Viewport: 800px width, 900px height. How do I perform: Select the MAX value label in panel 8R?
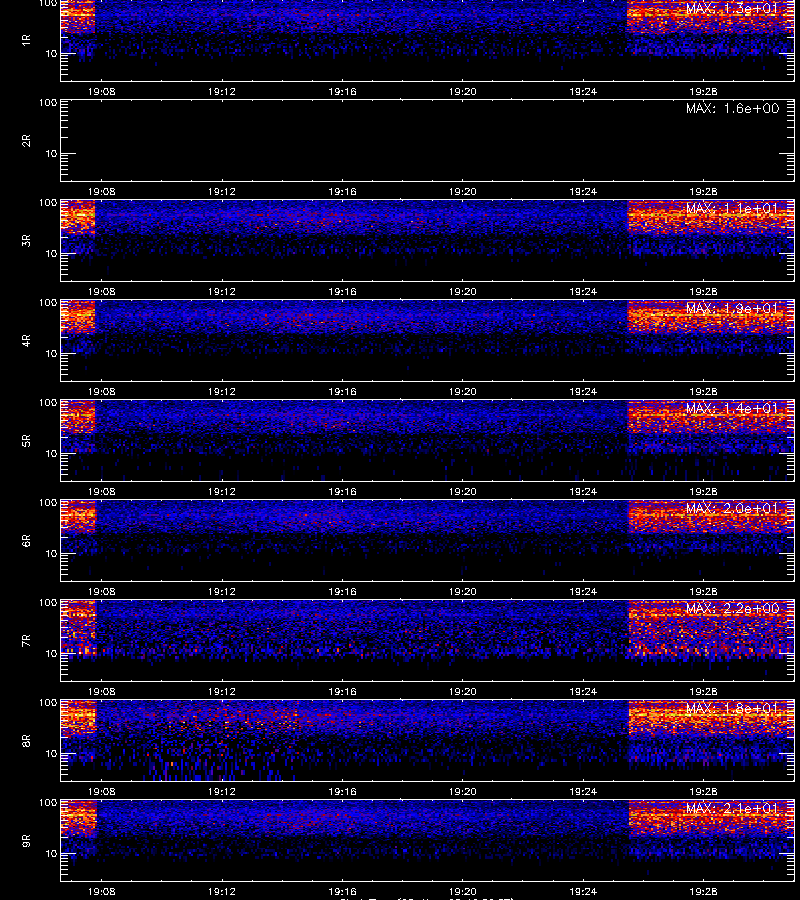tap(732, 708)
